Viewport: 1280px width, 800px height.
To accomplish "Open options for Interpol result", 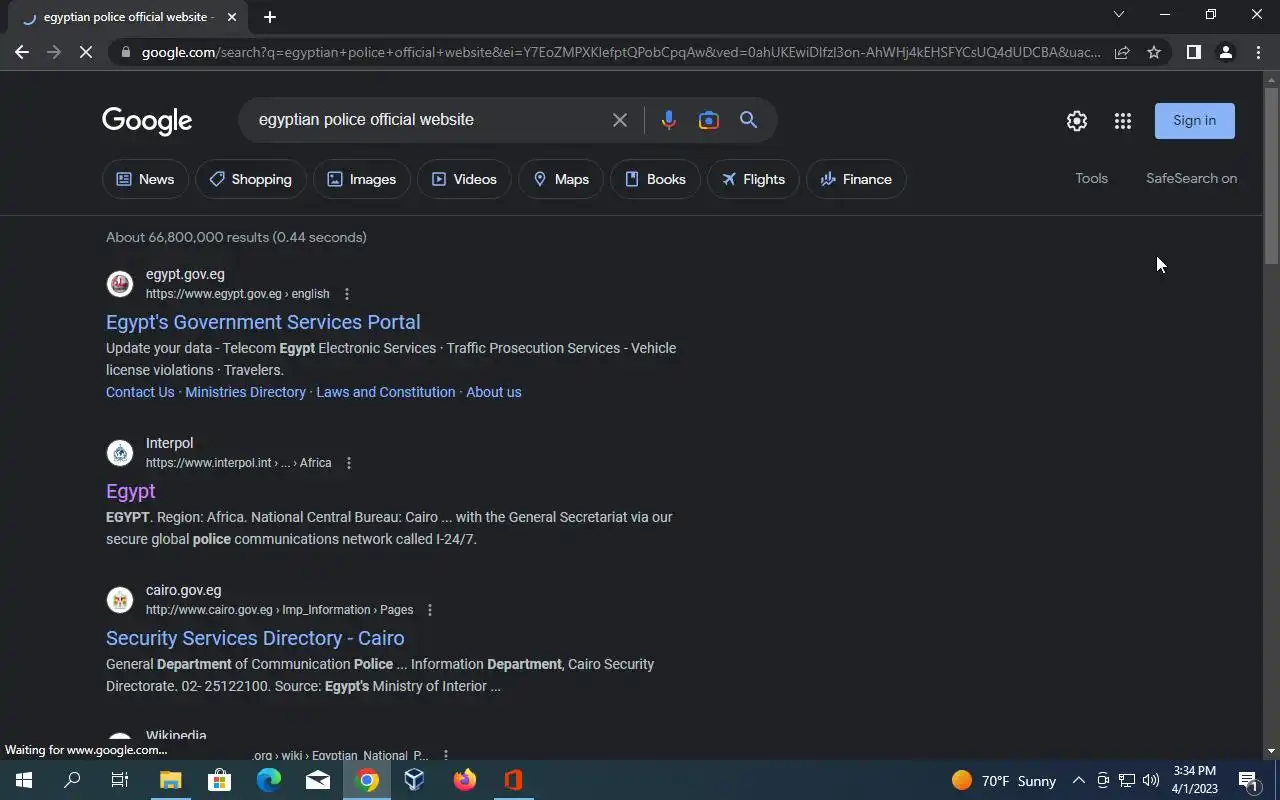I will pos(349,463).
